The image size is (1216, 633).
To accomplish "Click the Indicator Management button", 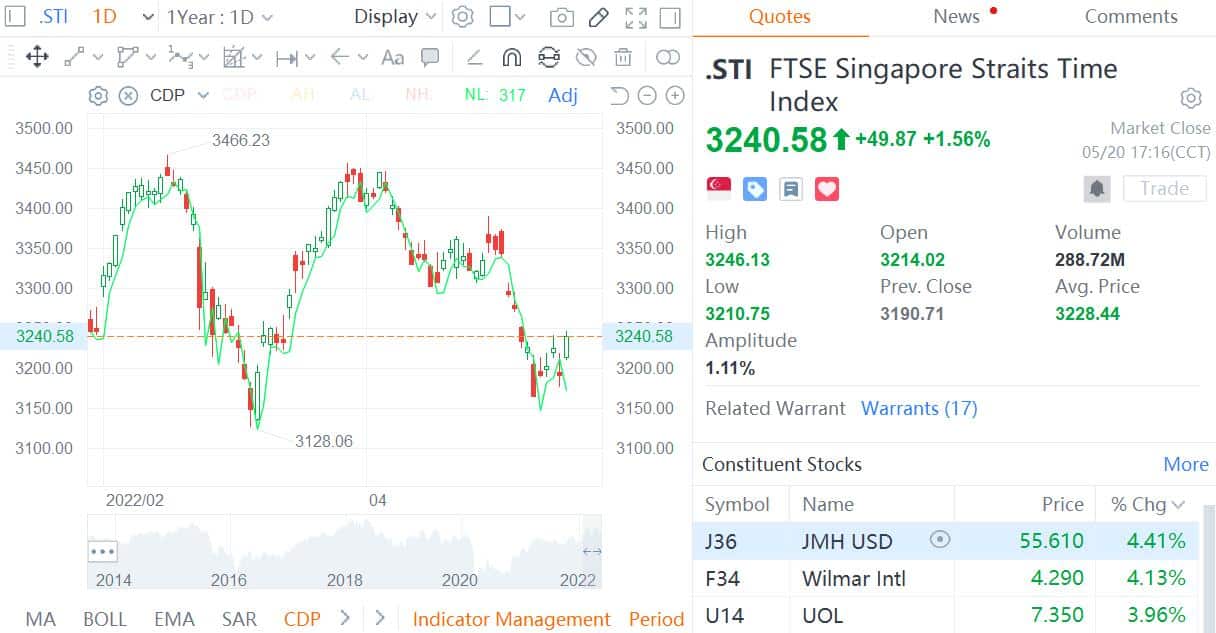I will pos(511,619).
